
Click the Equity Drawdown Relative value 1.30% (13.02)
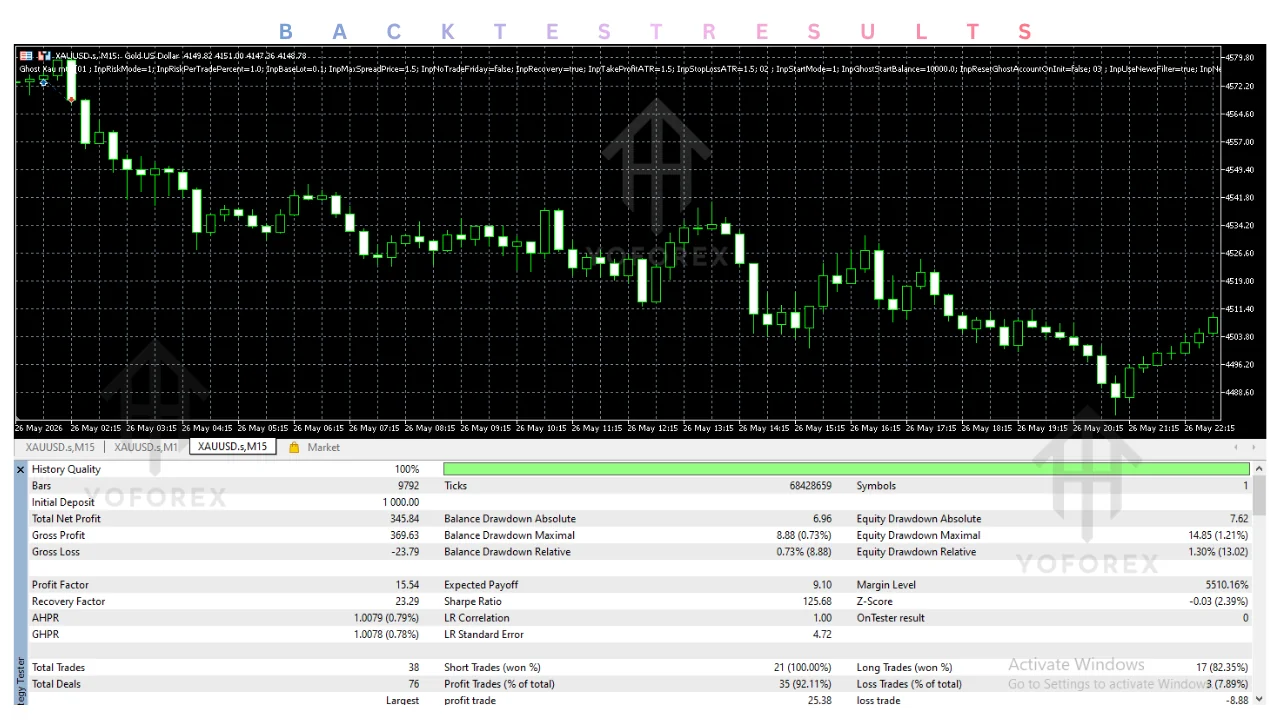[1217, 552]
